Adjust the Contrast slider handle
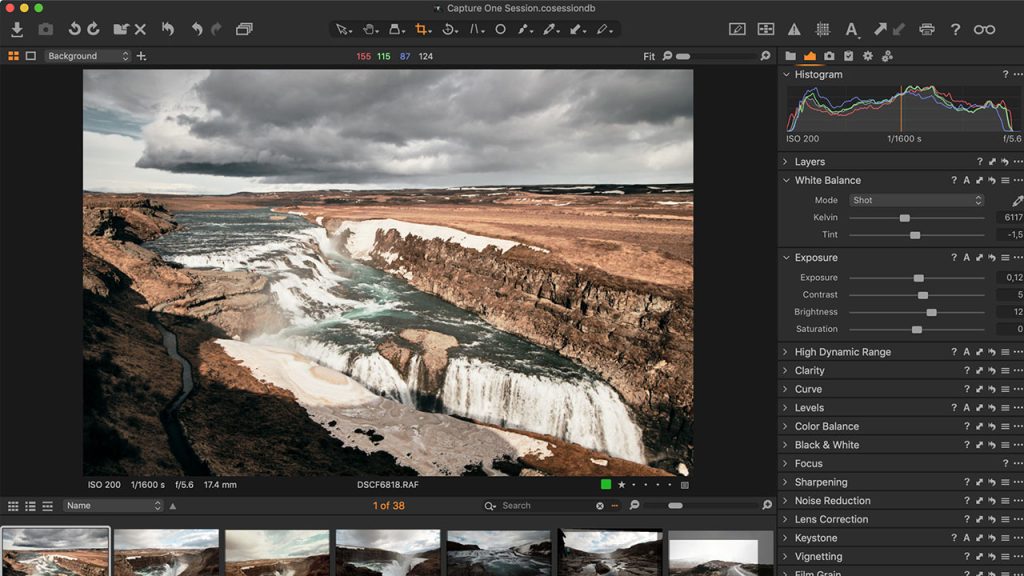 pyautogui.click(x=922, y=295)
